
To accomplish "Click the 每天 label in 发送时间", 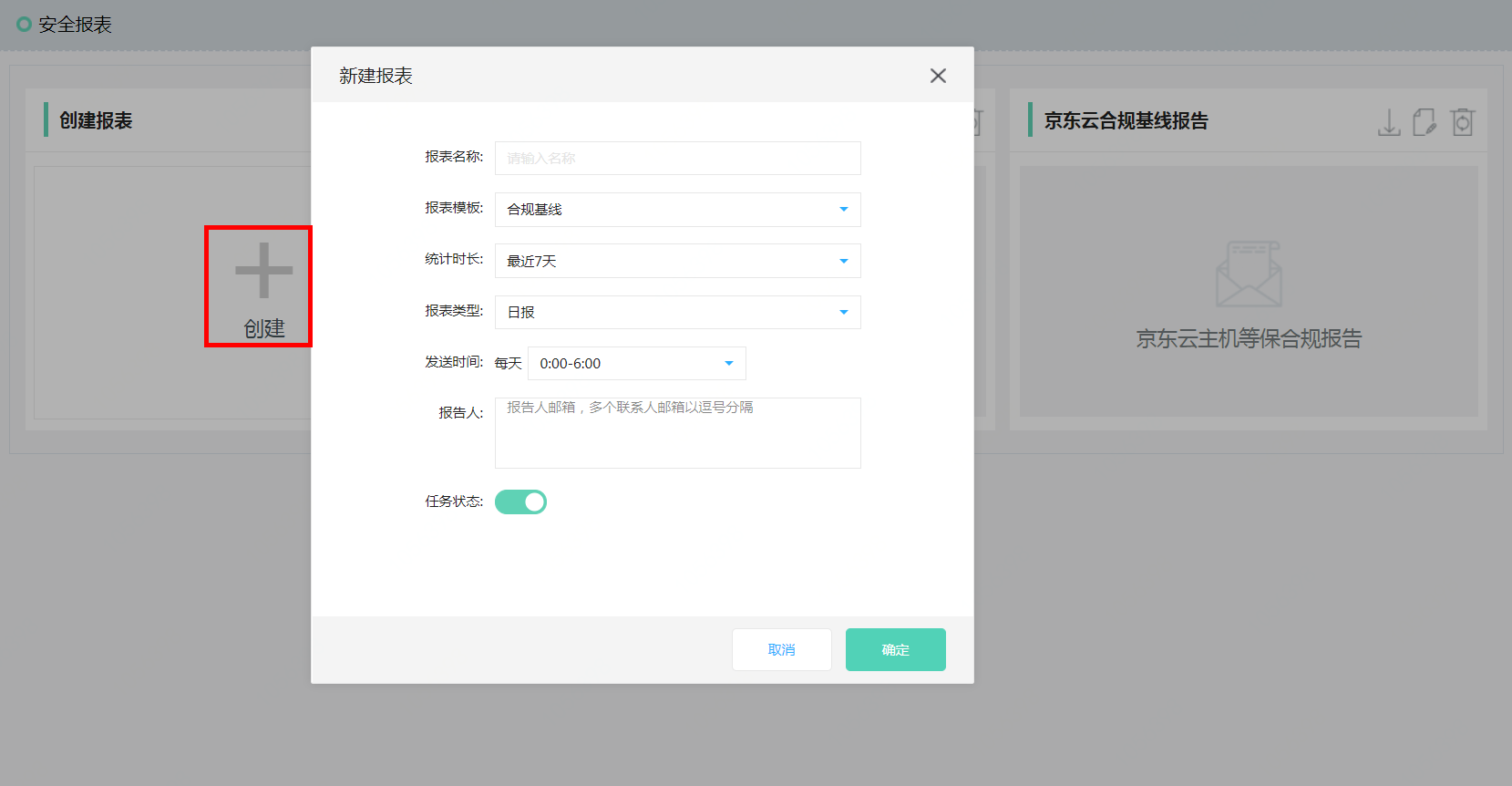I will 508,363.
